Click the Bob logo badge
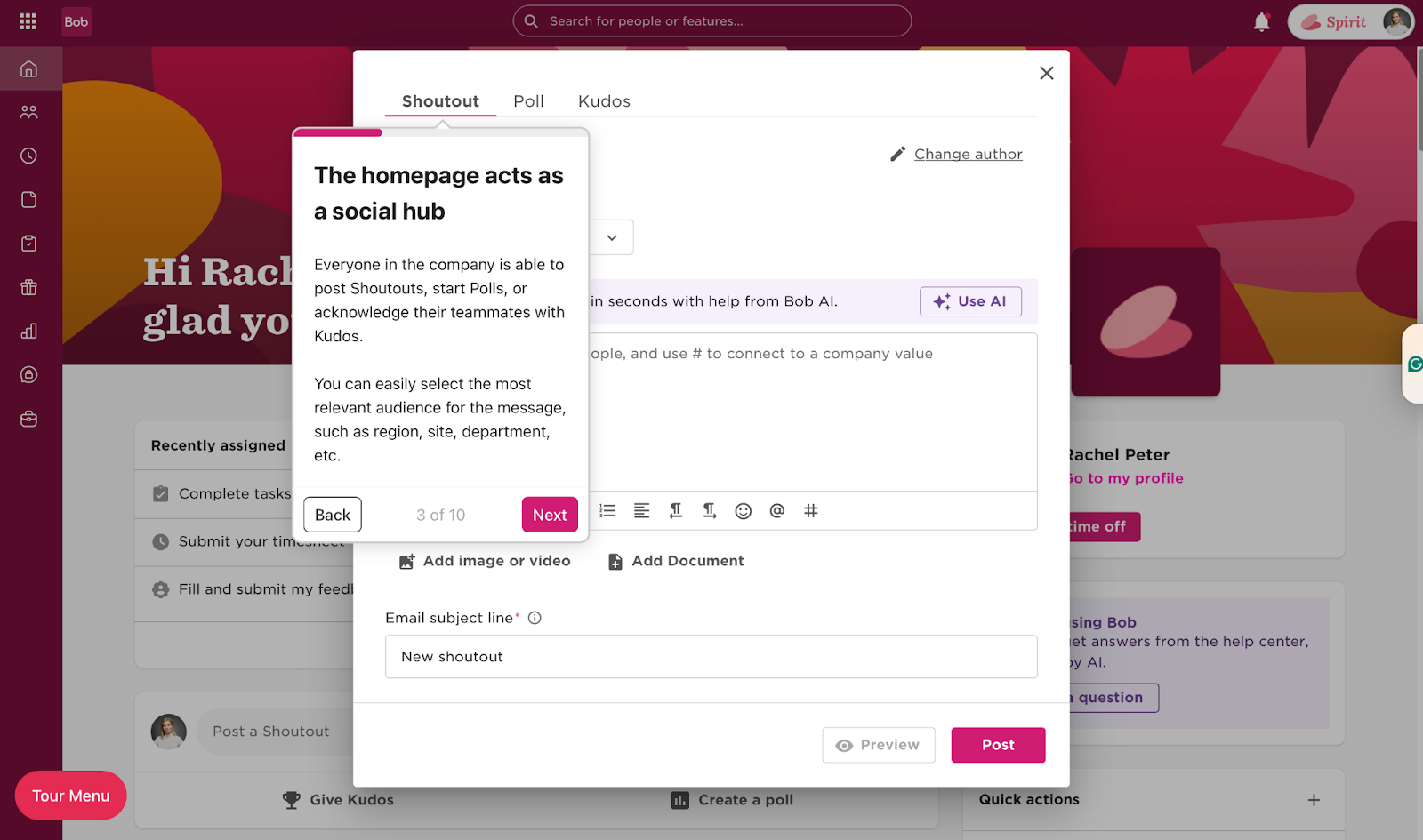Viewport: 1423px width, 840px height. [x=76, y=21]
